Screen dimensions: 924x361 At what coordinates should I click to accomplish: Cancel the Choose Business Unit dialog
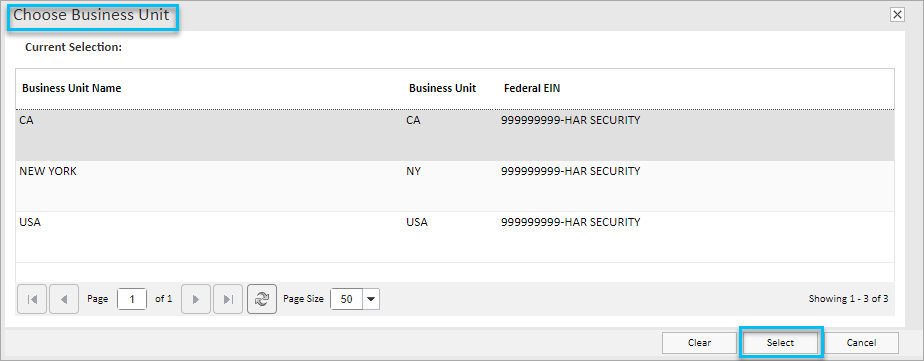click(x=862, y=343)
